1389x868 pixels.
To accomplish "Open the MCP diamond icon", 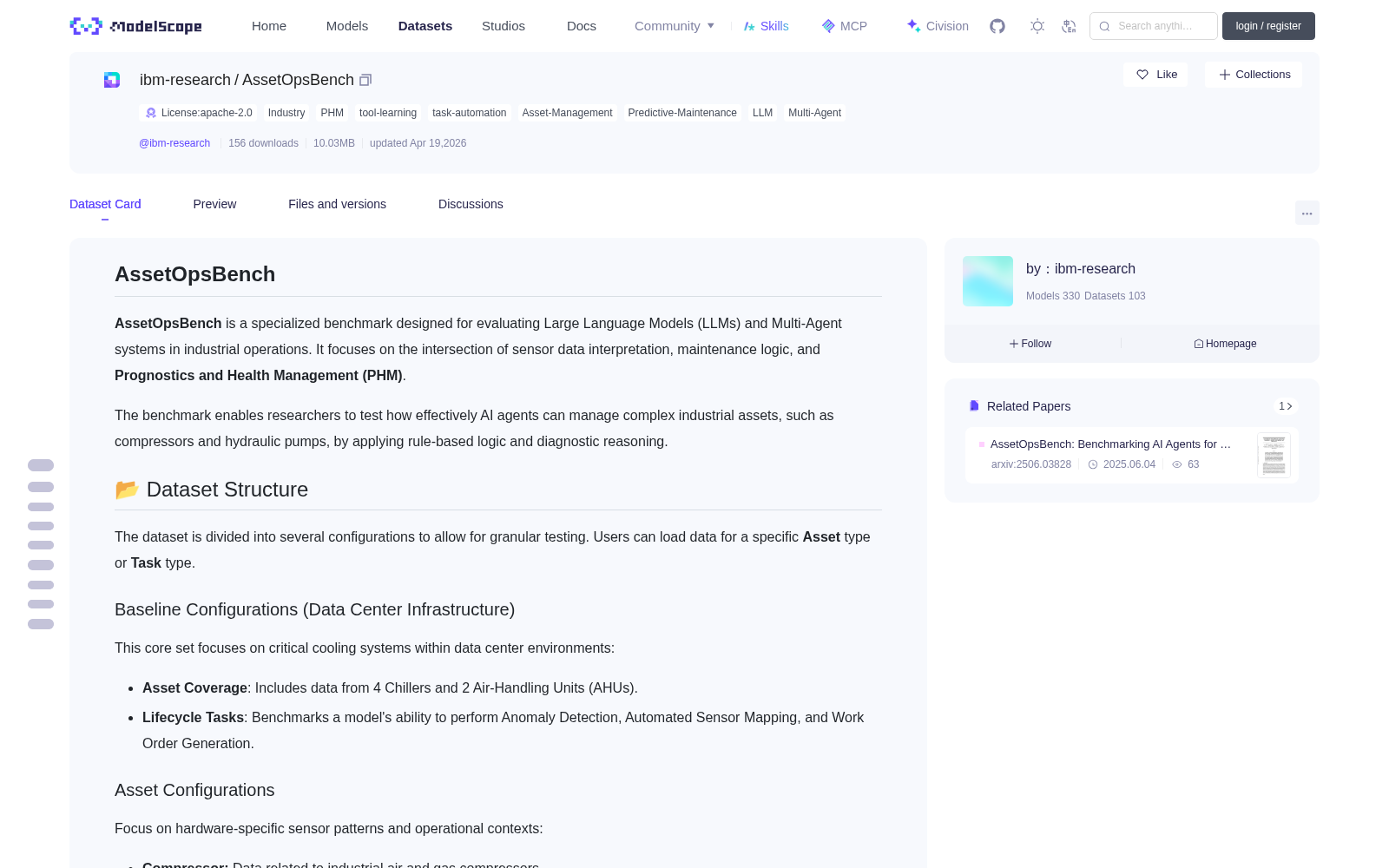I will (828, 26).
